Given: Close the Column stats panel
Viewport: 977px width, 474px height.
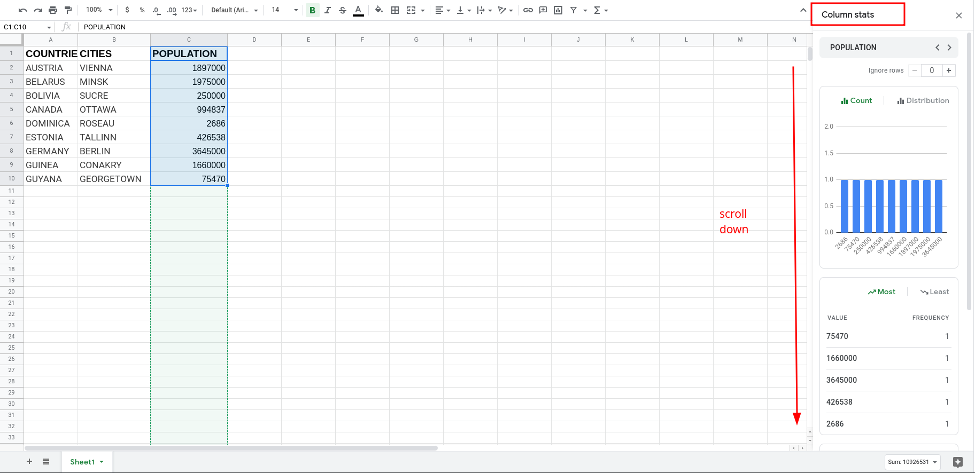Looking at the screenshot, I should click(959, 16).
